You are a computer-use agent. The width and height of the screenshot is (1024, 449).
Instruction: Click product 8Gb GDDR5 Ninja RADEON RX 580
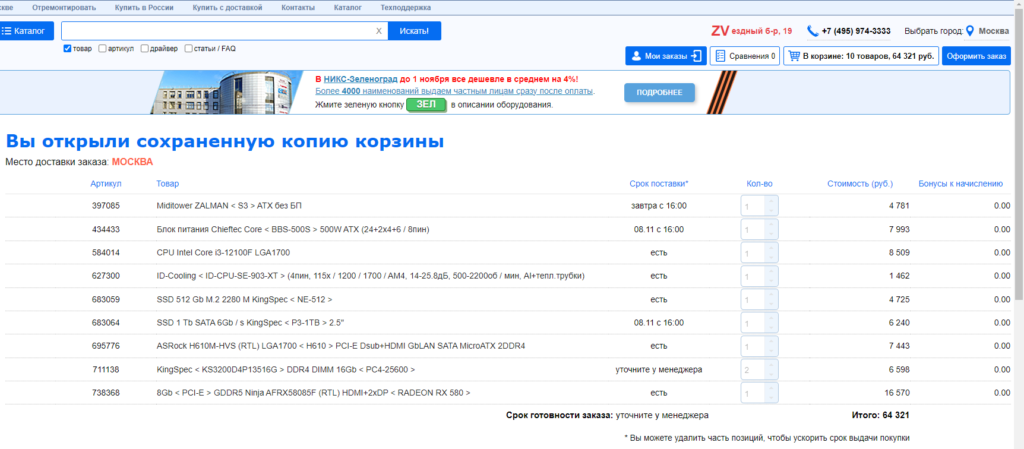coord(313,393)
